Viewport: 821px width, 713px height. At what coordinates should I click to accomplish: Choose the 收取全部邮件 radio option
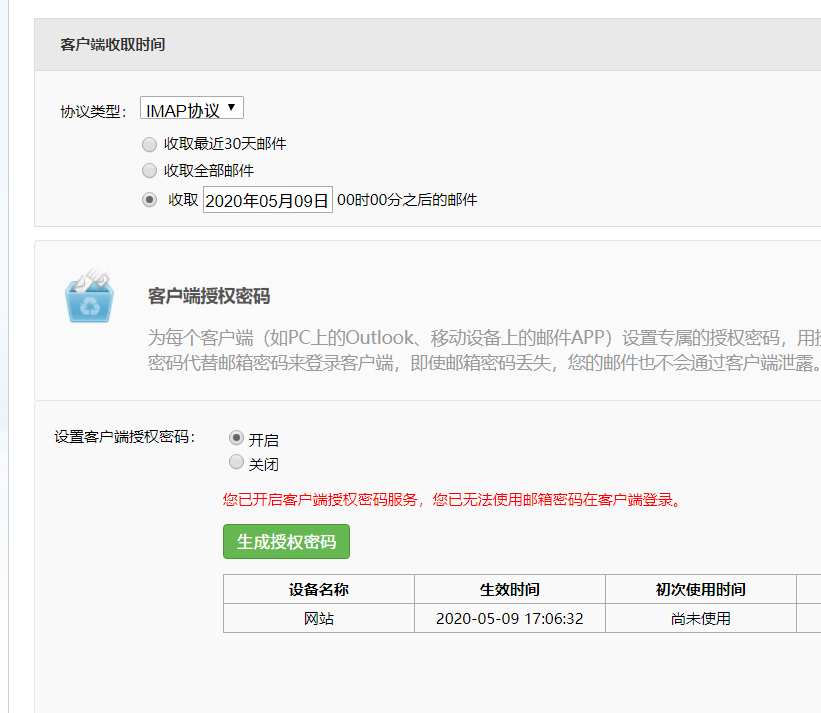click(150, 170)
